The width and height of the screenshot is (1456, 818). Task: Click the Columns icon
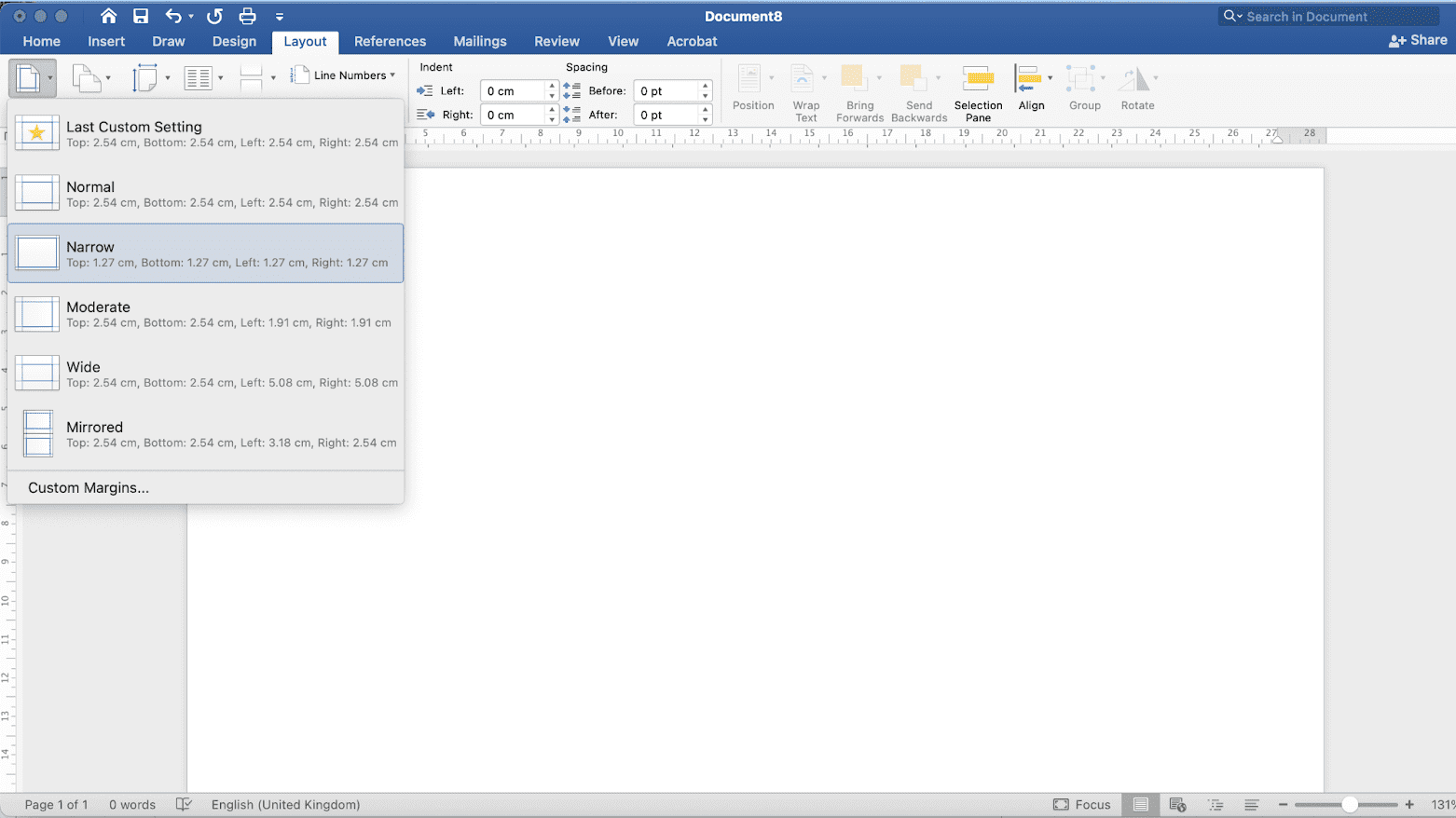point(198,77)
